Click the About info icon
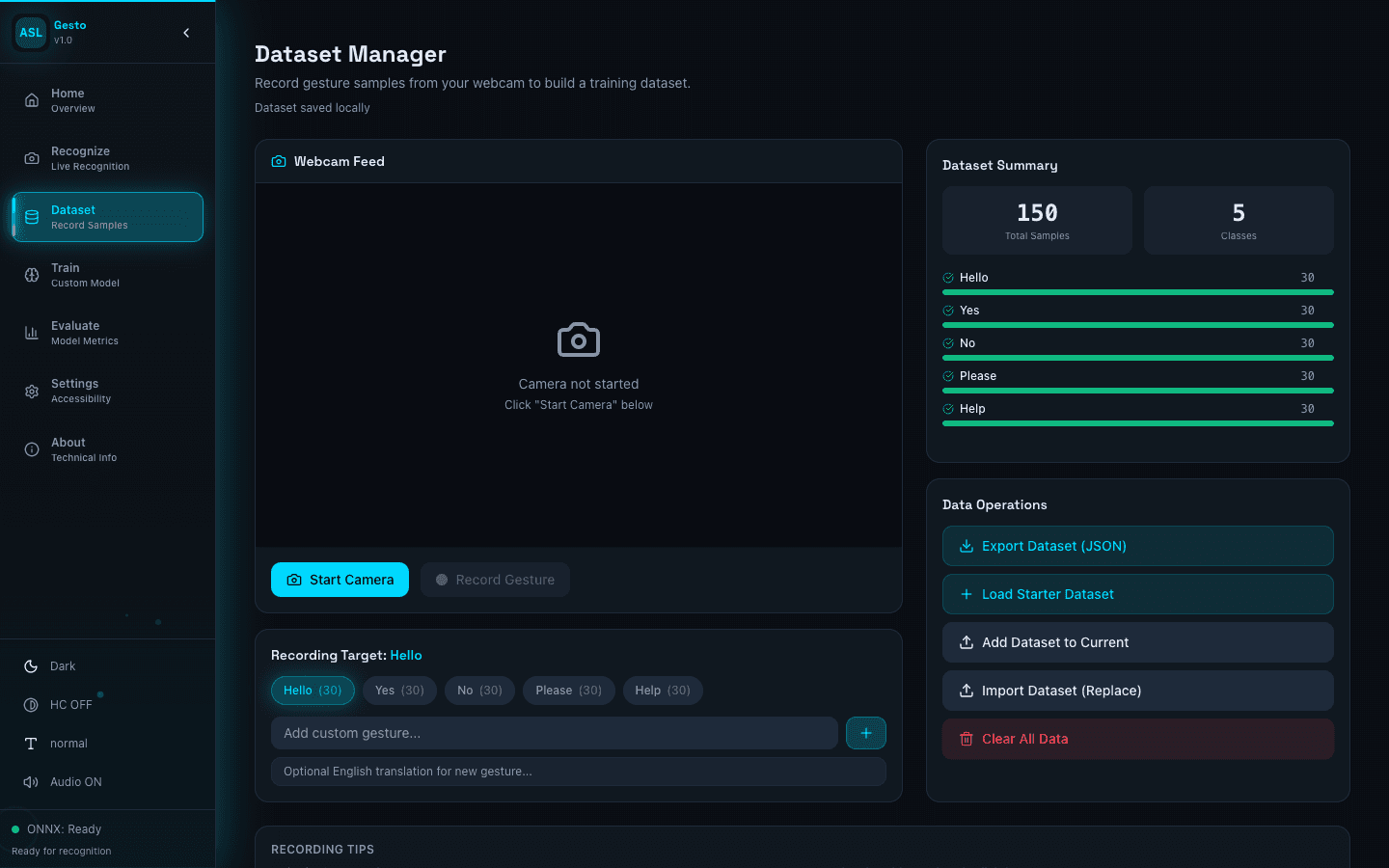This screenshot has height=868, width=1389. (32, 449)
